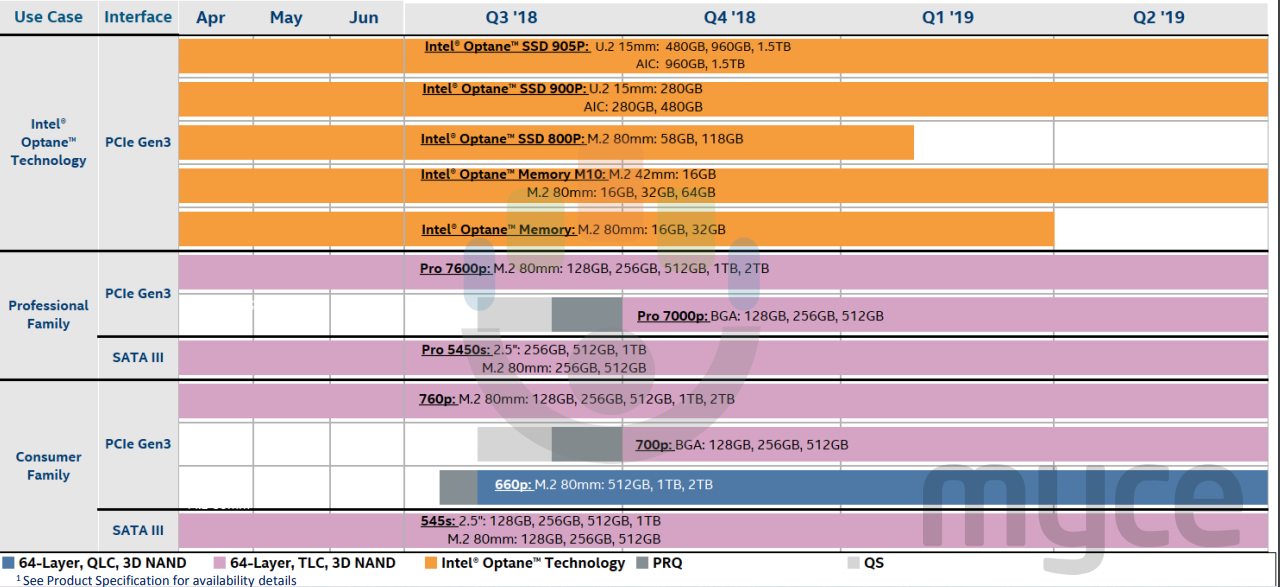1280x587 pixels.
Task: Click the 545s SATA III bar
Action: pos(700,529)
